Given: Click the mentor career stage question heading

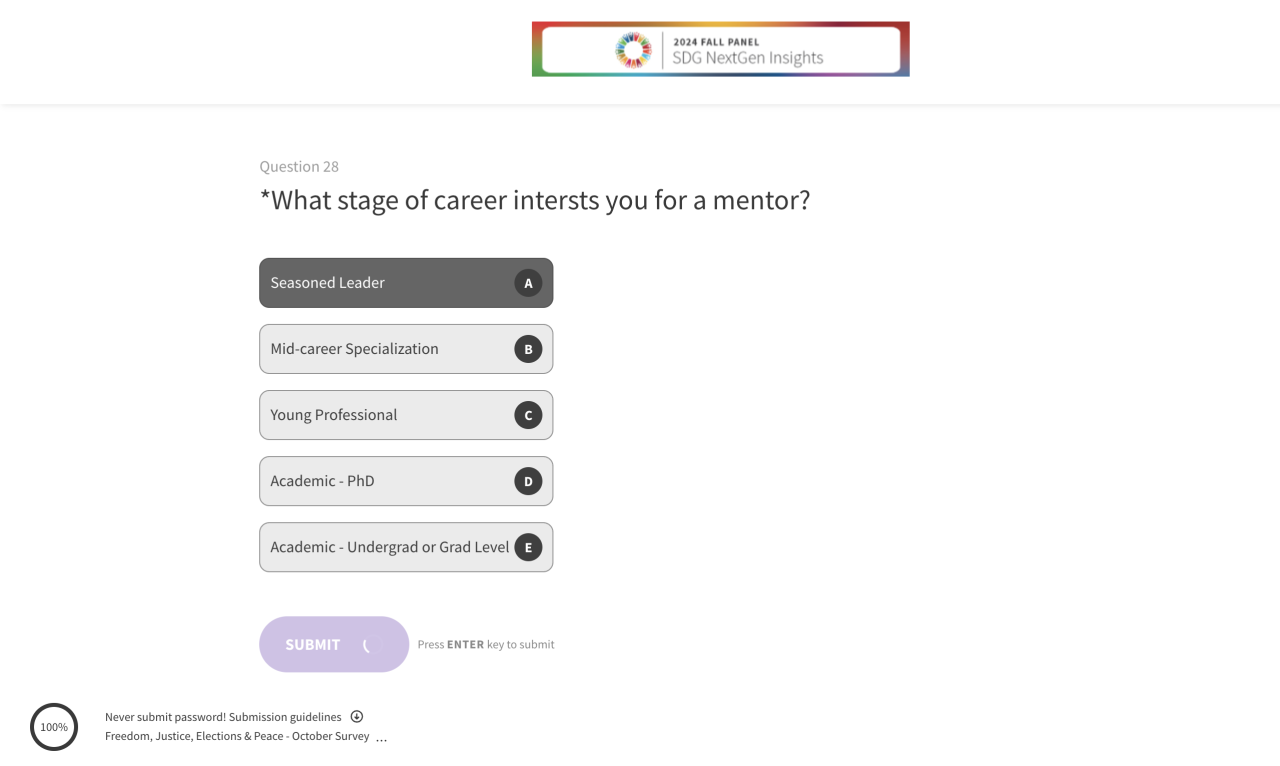Looking at the screenshot, I should pyautogui.click(x=535, y=200).
